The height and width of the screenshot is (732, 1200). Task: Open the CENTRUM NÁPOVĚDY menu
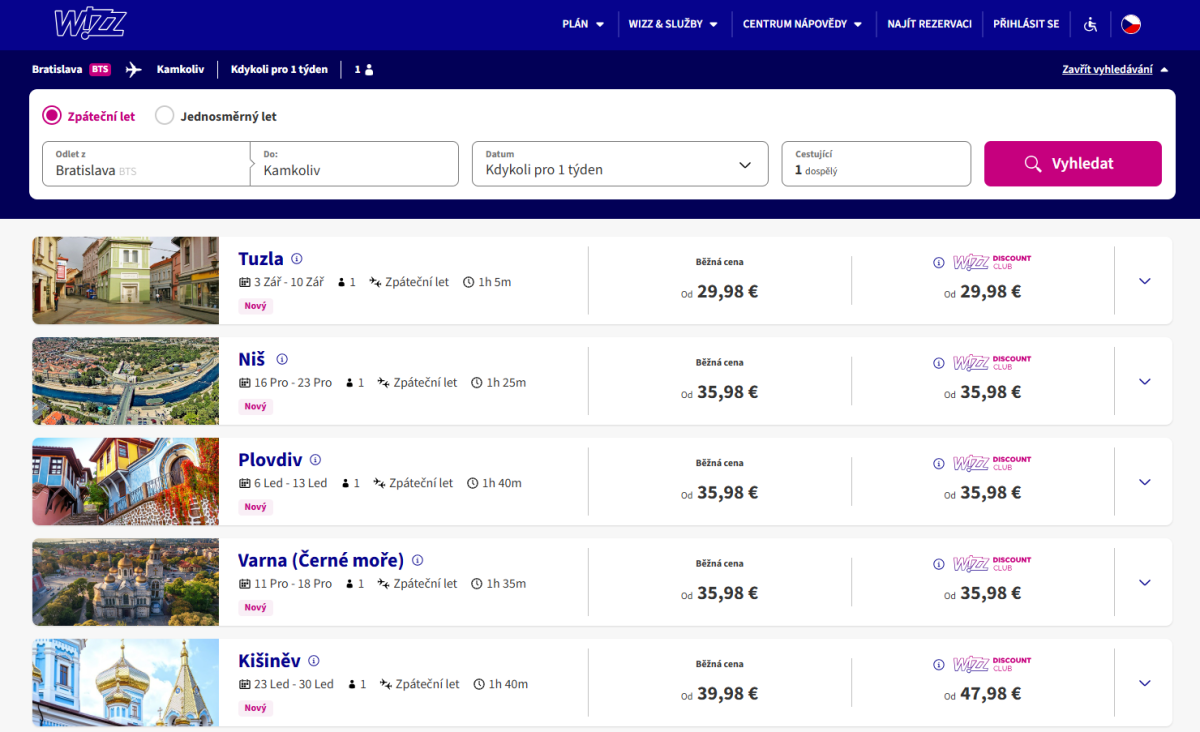(801, 24)
